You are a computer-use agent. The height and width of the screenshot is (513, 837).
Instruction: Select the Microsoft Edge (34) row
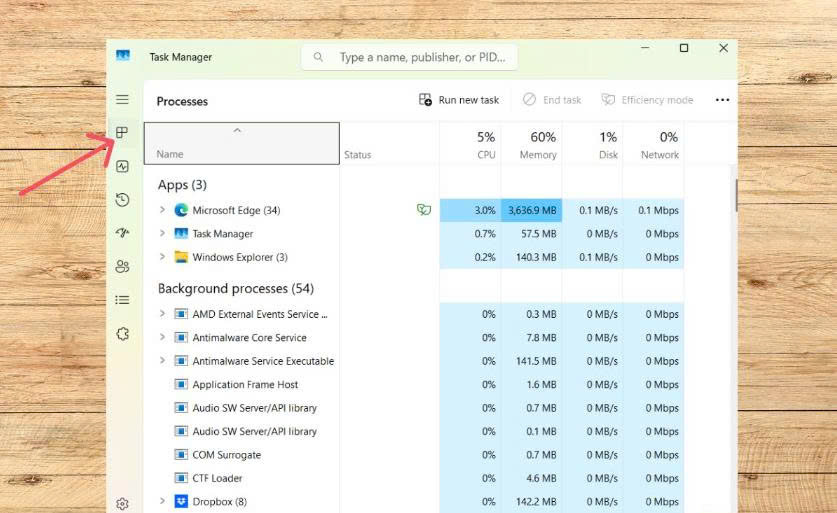414,210
